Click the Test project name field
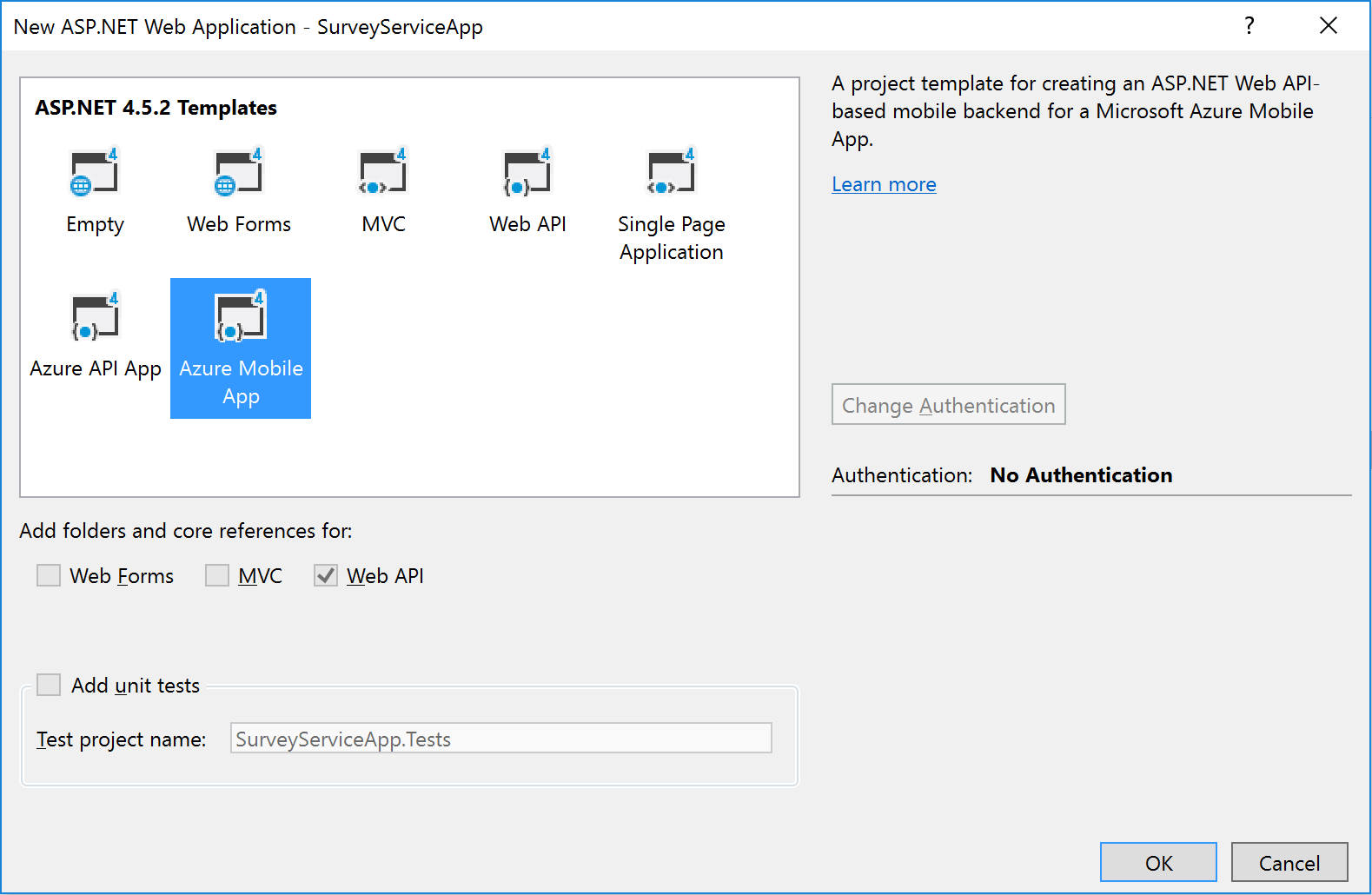Screen dimensions: 1372x895 [x=501, y=739]
